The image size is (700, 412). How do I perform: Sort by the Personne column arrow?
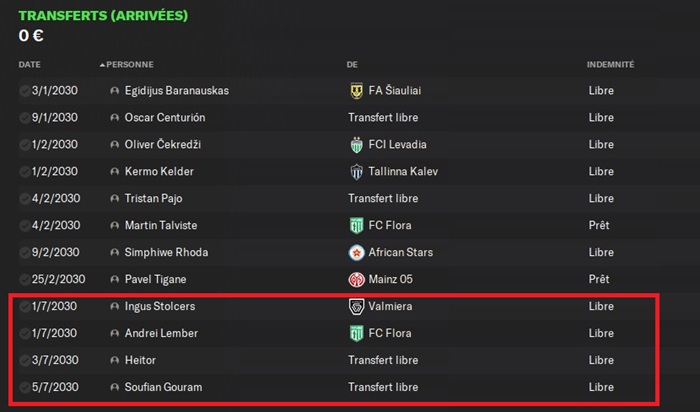pos(102,65)
